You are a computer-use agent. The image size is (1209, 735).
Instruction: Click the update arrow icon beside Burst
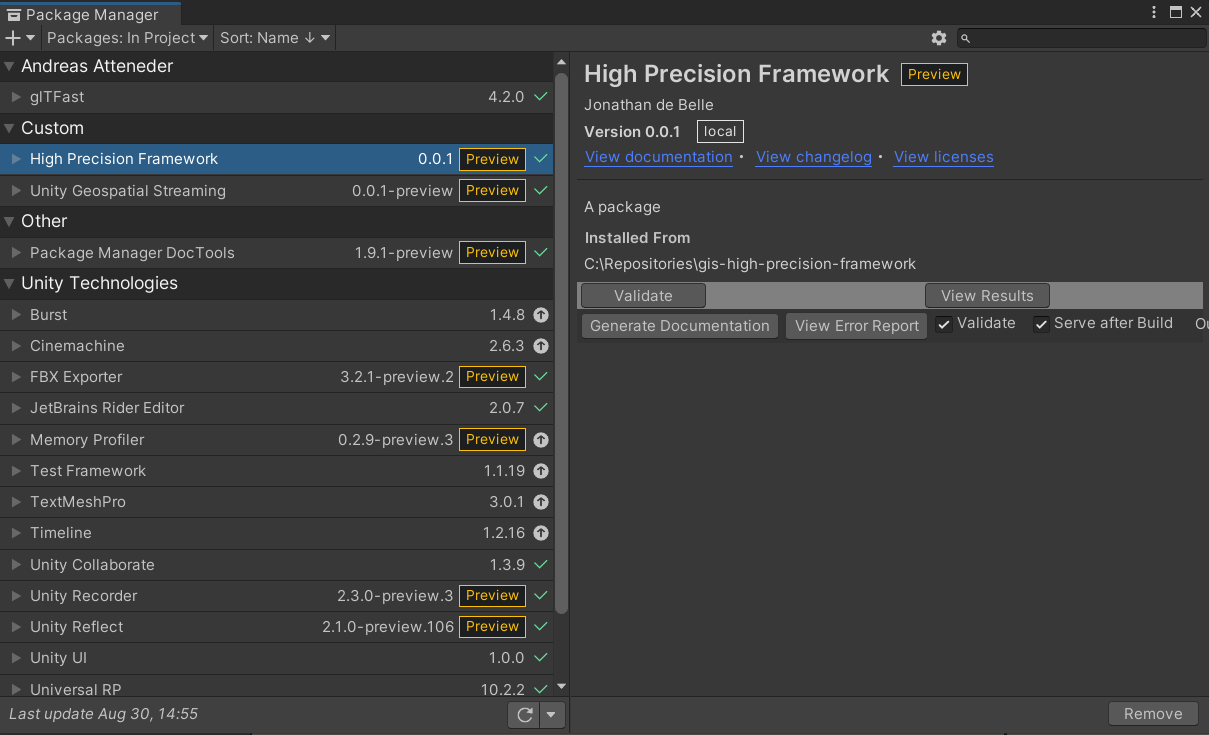click(541, 315)
